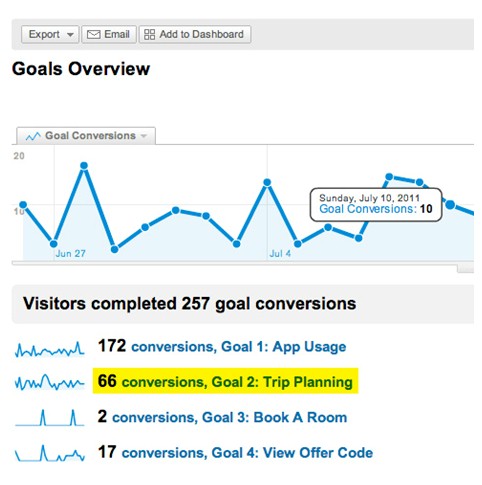Open Goal 1: App Usage conversions link
Viewport: 482px width, 485px height.
click(239, 347)
